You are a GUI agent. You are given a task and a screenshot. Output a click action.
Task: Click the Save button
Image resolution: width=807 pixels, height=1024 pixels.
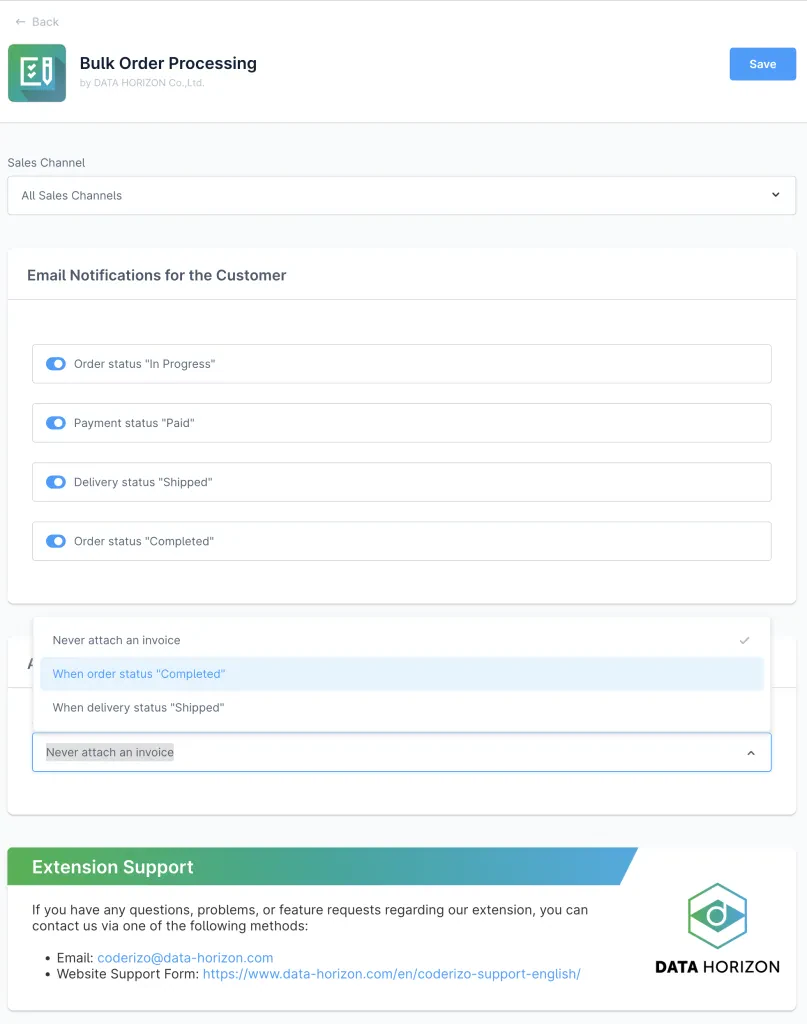(762, 64)
